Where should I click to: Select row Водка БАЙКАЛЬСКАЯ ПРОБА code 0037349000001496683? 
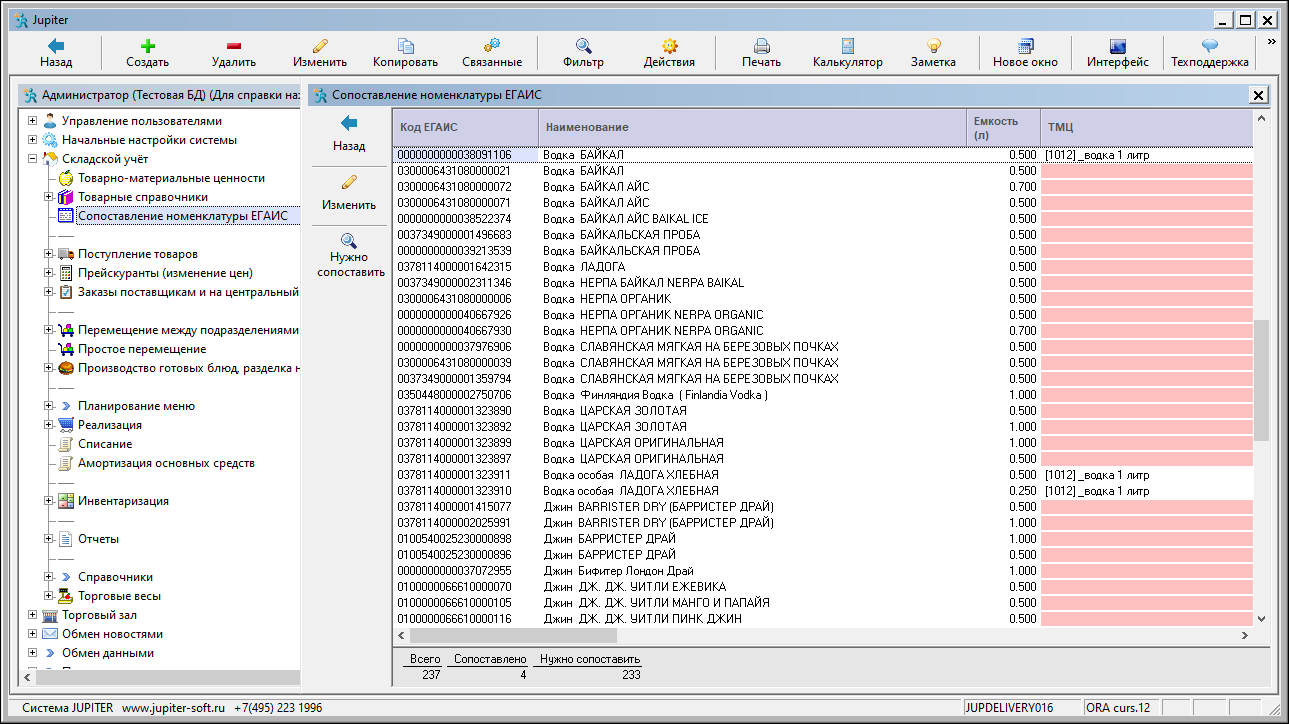pos(822,235)
